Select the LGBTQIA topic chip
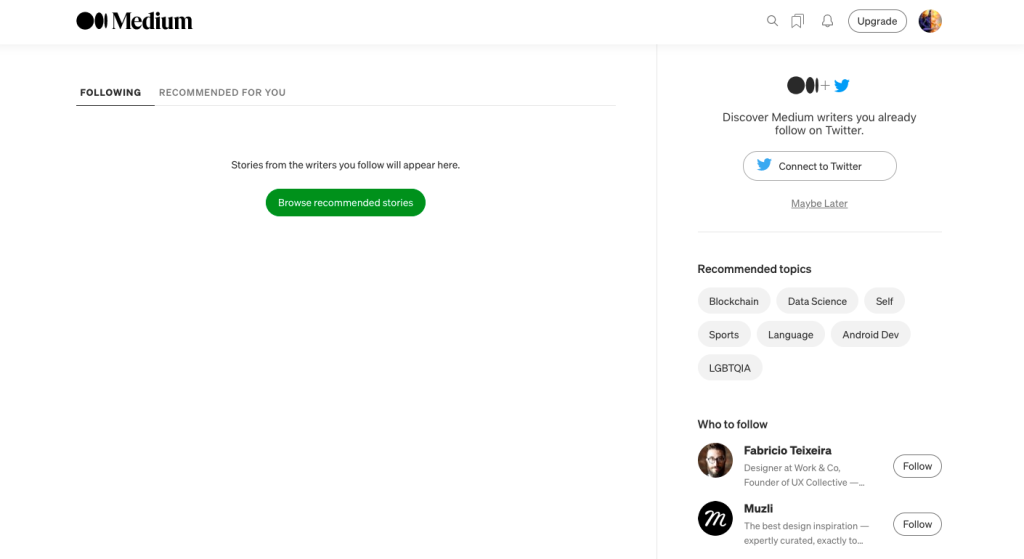This screenshot has width=1024, height=559. click(x=729, y=368)
